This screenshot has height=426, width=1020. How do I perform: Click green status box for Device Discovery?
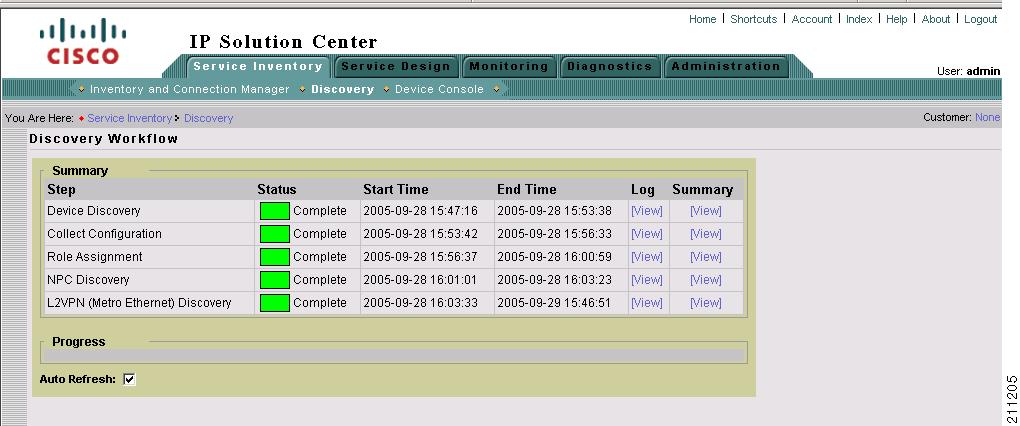(x=275, y=211)
